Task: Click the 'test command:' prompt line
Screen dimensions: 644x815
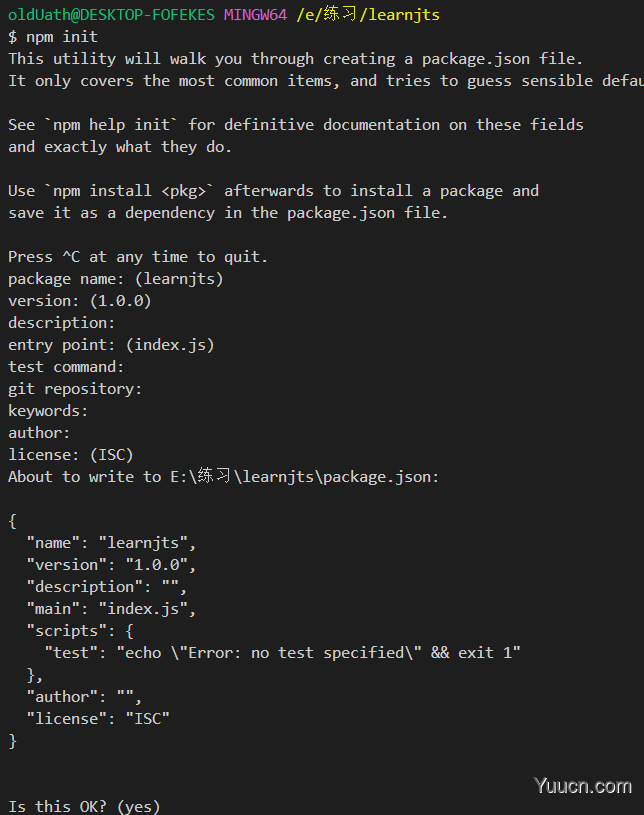Action: 67,367
